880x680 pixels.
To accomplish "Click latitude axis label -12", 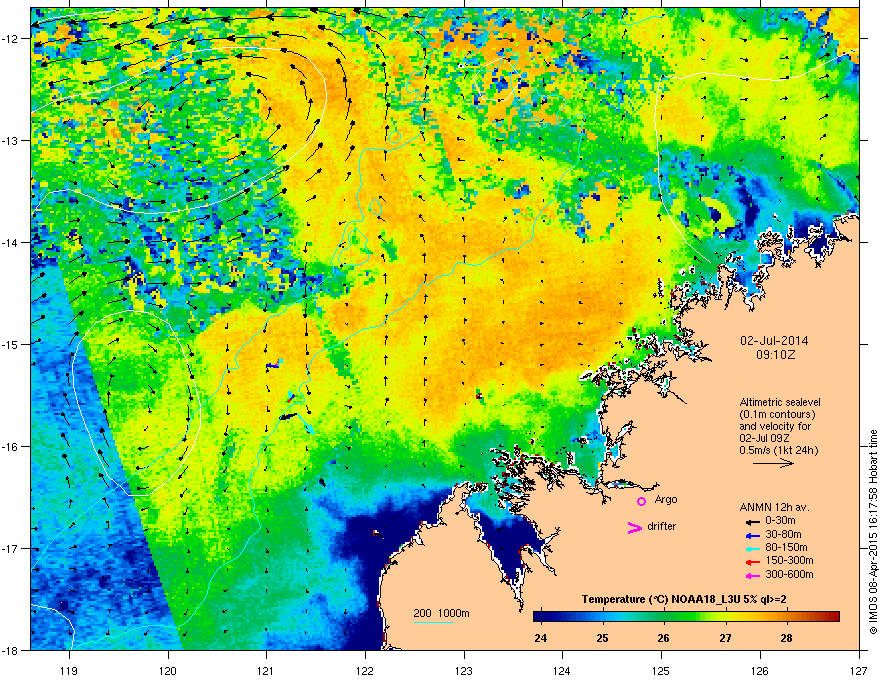I will [x=11, y=39].
